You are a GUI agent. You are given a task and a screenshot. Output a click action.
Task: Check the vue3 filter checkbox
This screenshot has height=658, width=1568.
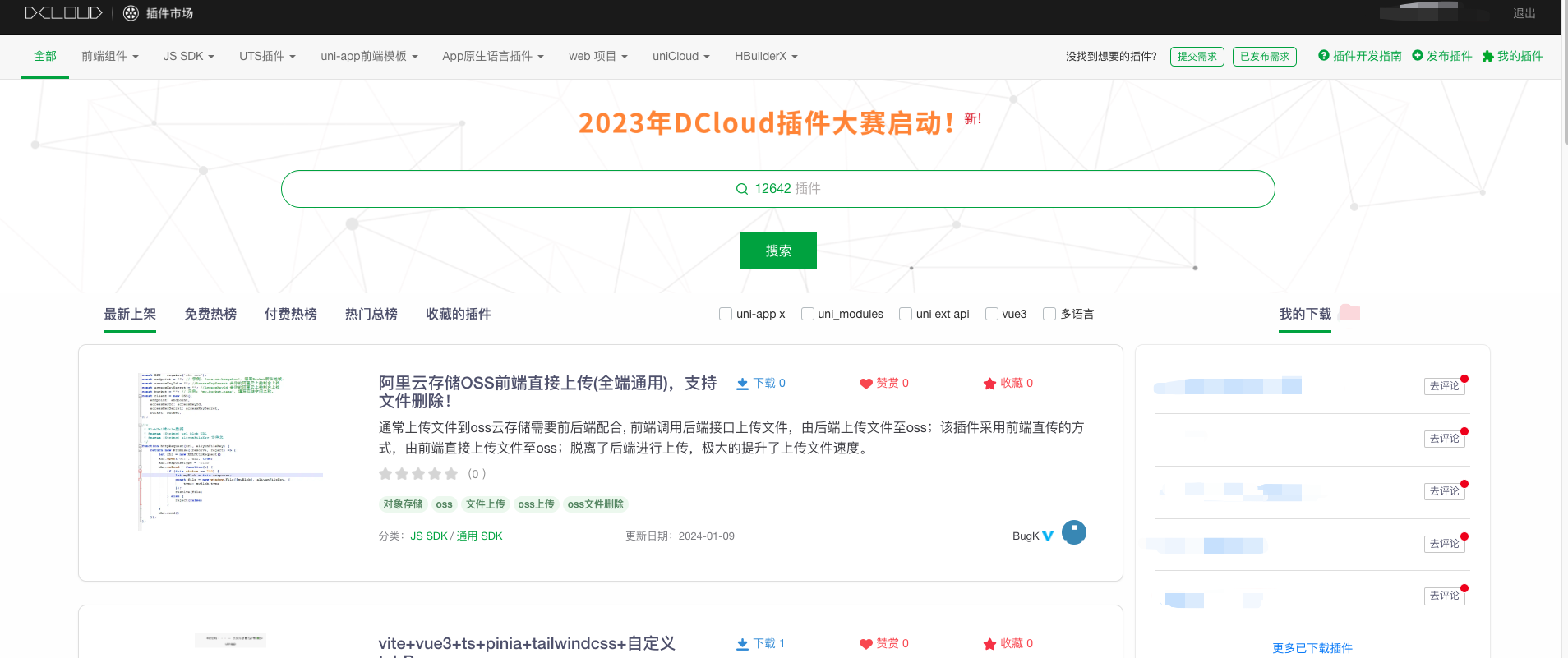pyautogui.click(x=992, y=314)
